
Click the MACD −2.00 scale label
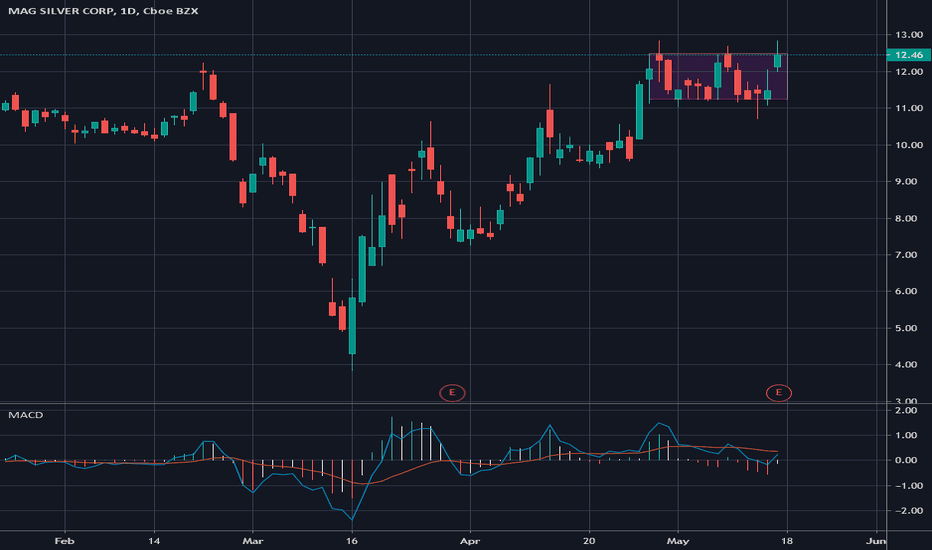pos(907,511)
